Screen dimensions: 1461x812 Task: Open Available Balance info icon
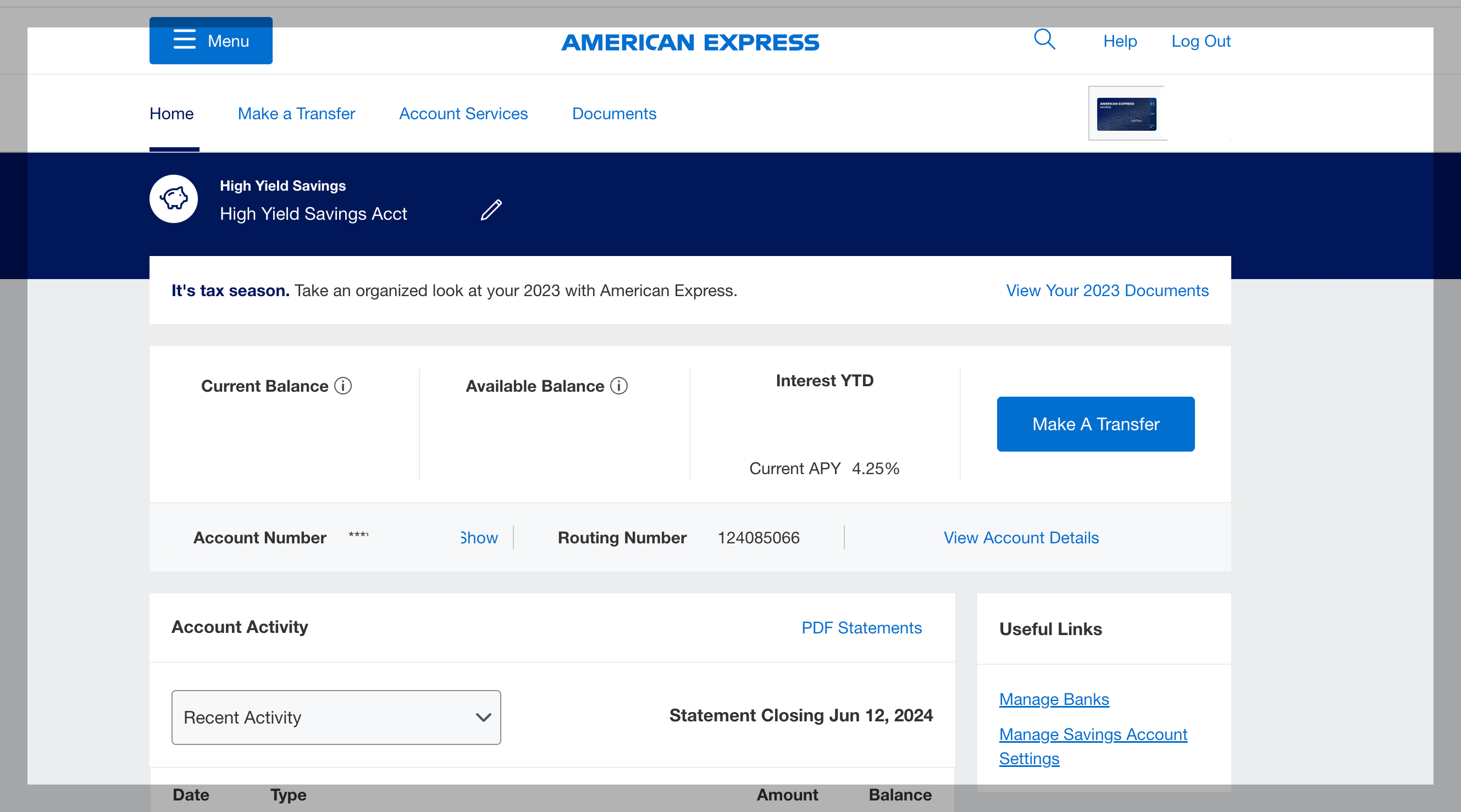pos(619,386)
